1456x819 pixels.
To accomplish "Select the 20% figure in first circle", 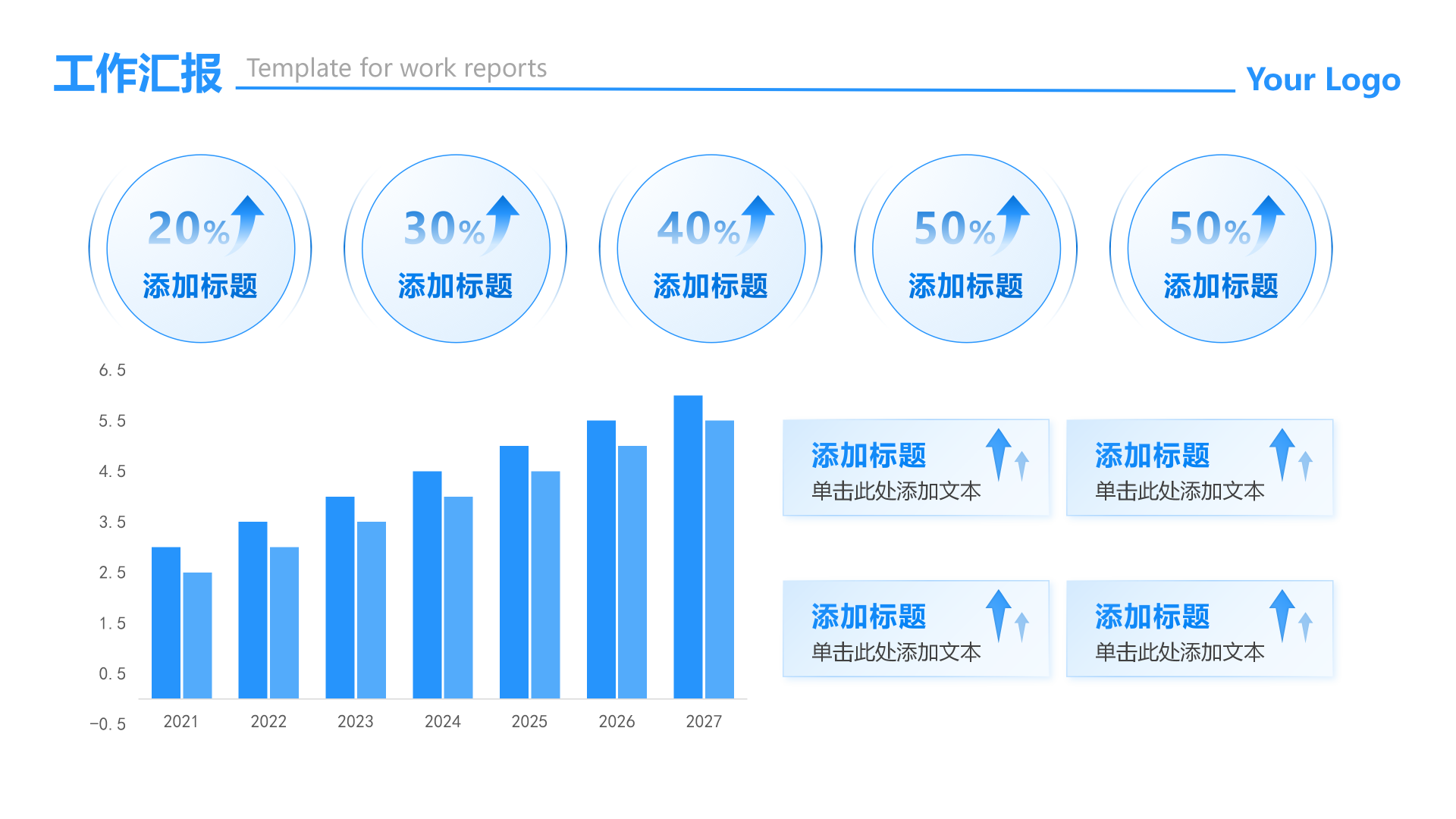I will pyautogui.click(x=188, y=228).
